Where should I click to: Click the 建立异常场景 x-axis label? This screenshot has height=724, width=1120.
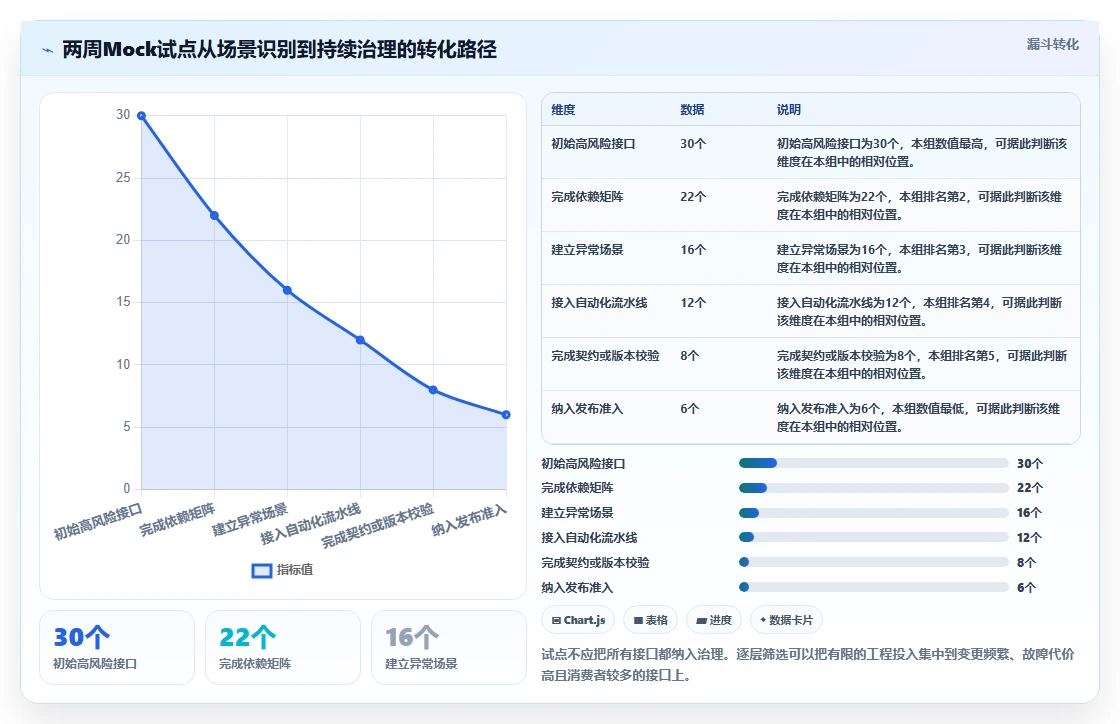click(x=250, y=520)
